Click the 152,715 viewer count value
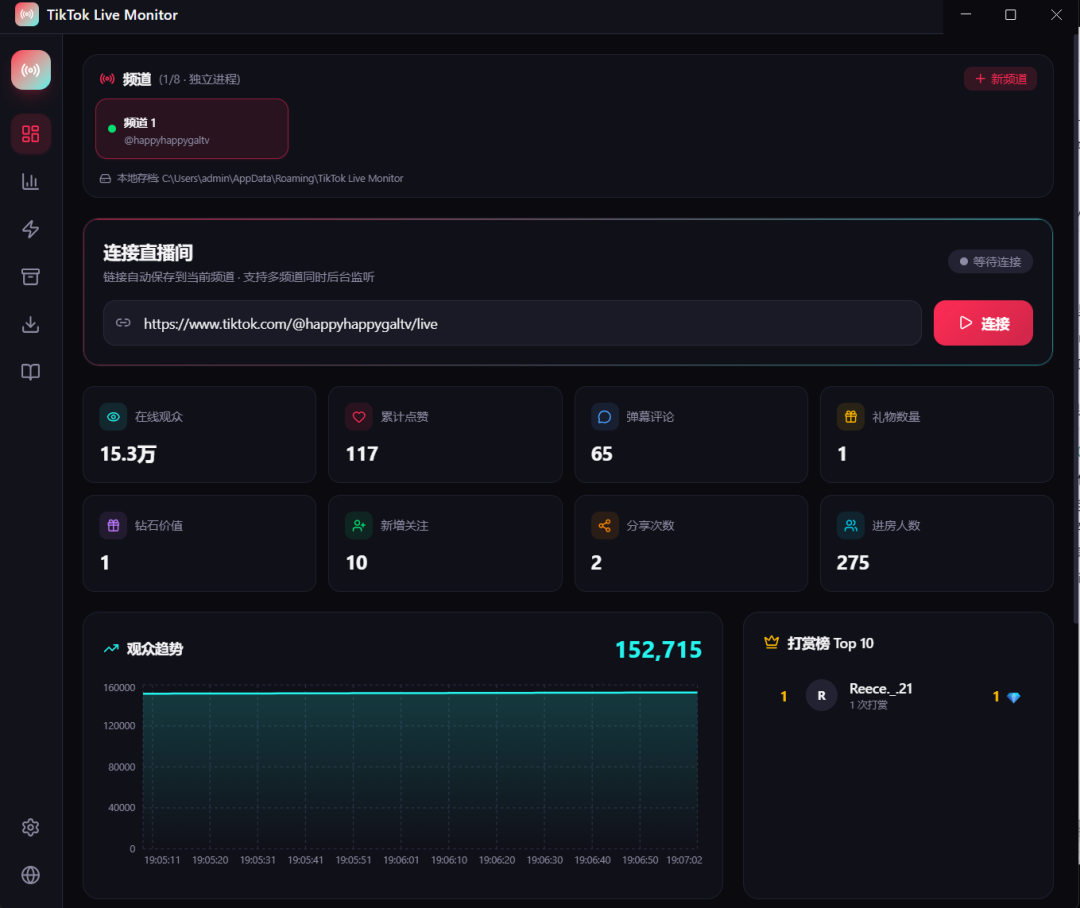 (658, 650)
